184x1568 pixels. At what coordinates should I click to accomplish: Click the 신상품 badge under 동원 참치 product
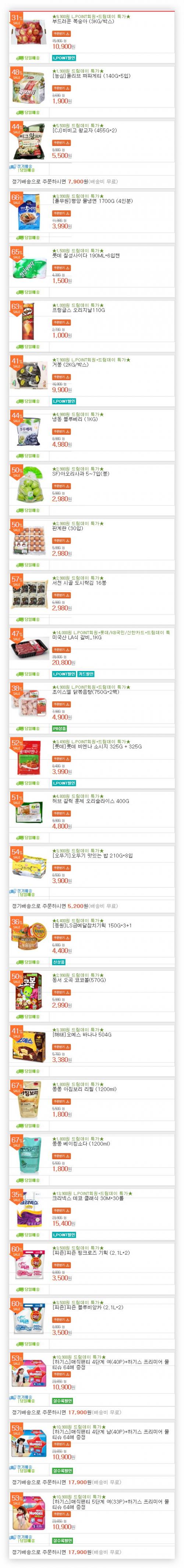(59, 962)
